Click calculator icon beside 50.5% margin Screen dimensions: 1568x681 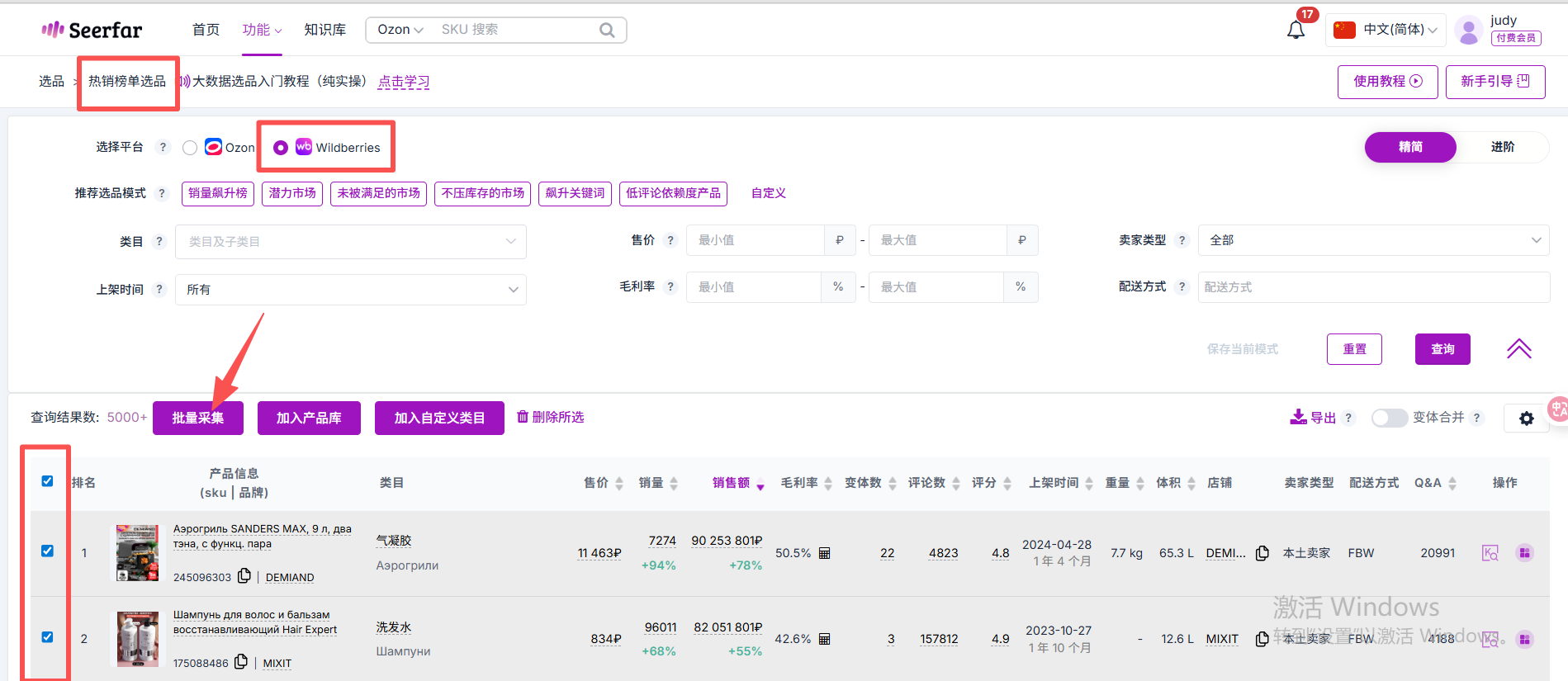[x=824, y=553]
